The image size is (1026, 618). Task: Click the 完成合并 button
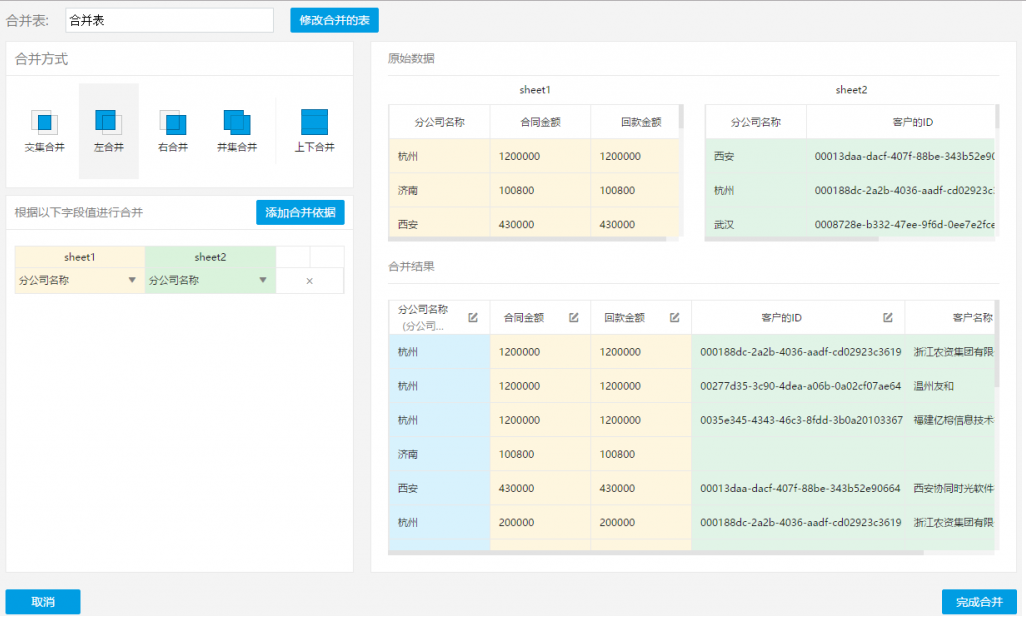point(979,602)
